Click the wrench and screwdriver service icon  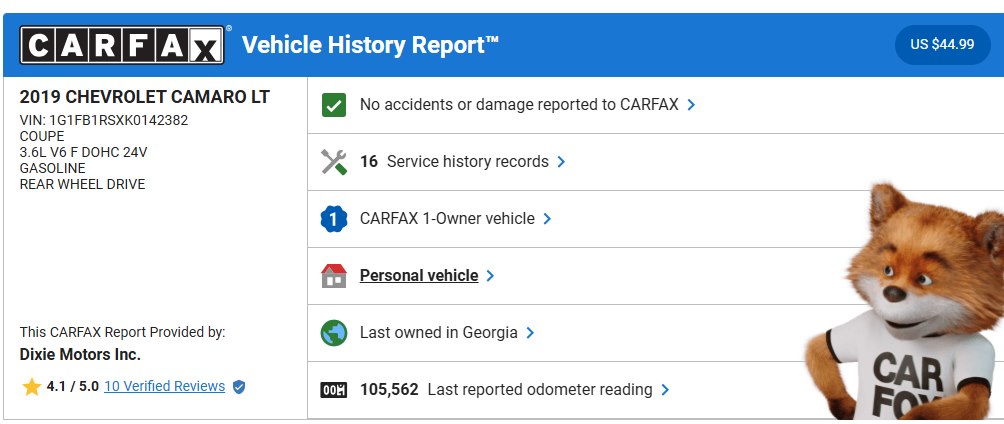[x=334, y=161]
